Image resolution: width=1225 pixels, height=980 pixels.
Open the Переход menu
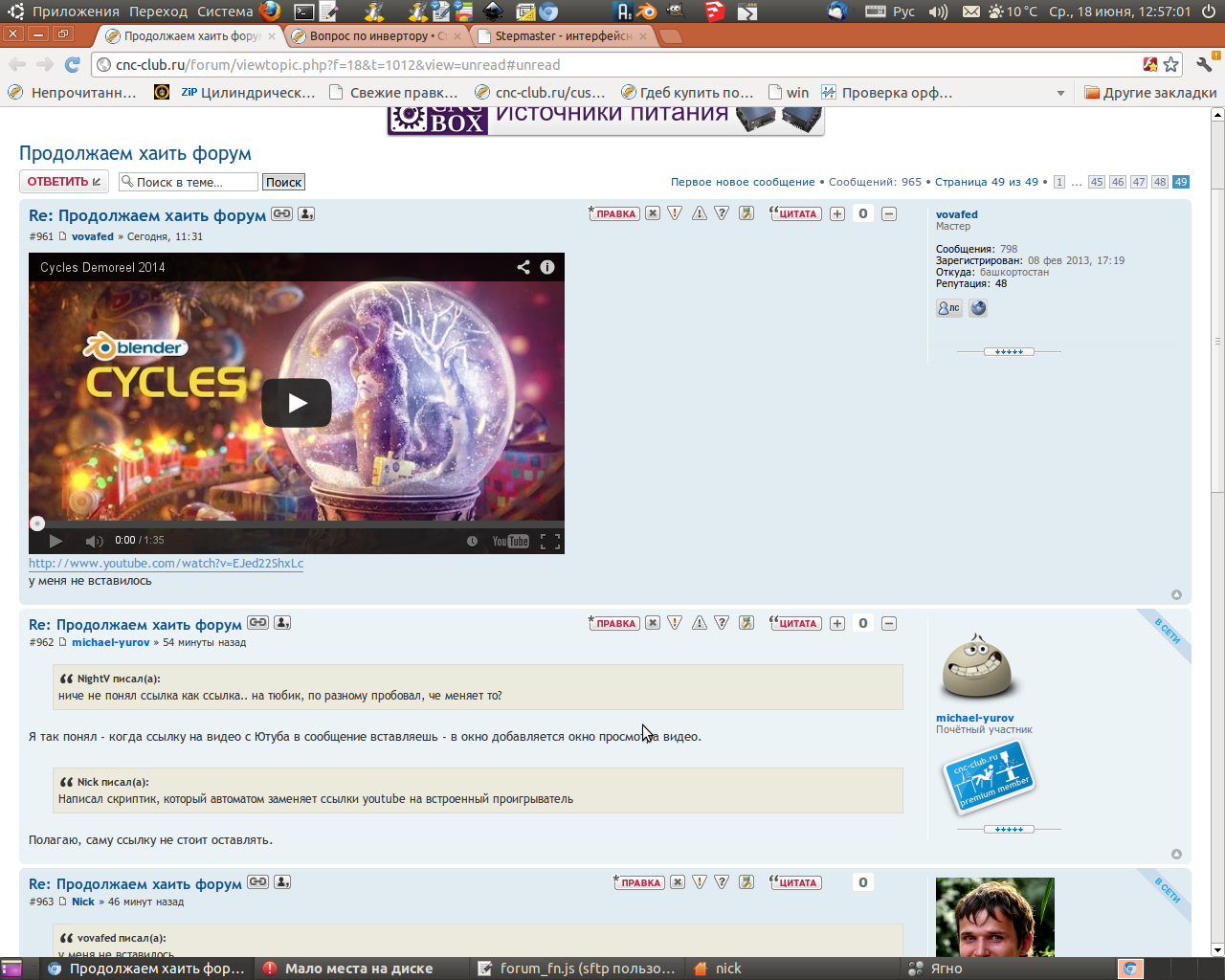[158, 11]
